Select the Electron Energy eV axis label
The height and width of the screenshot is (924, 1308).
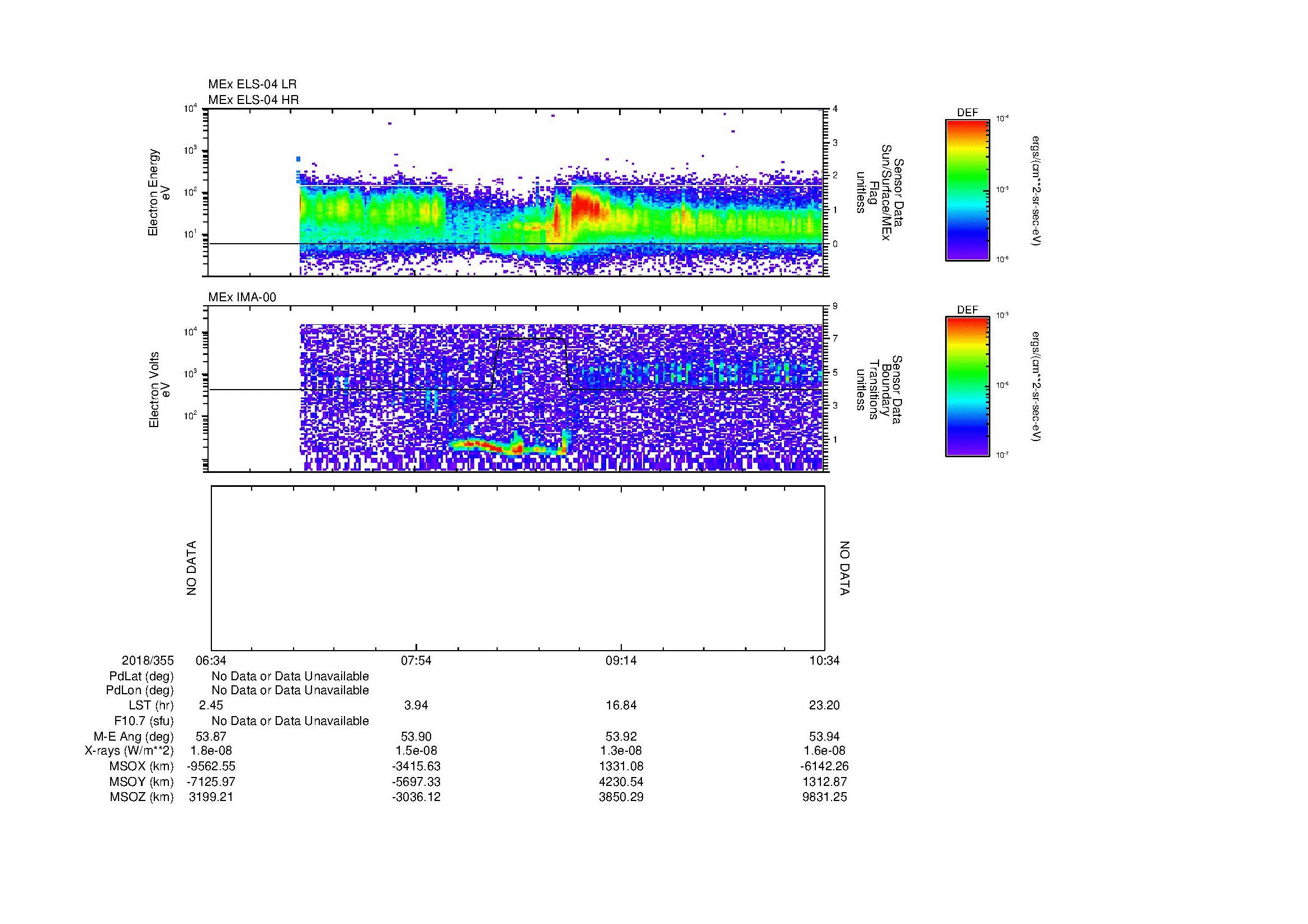[x=159, y=192]
